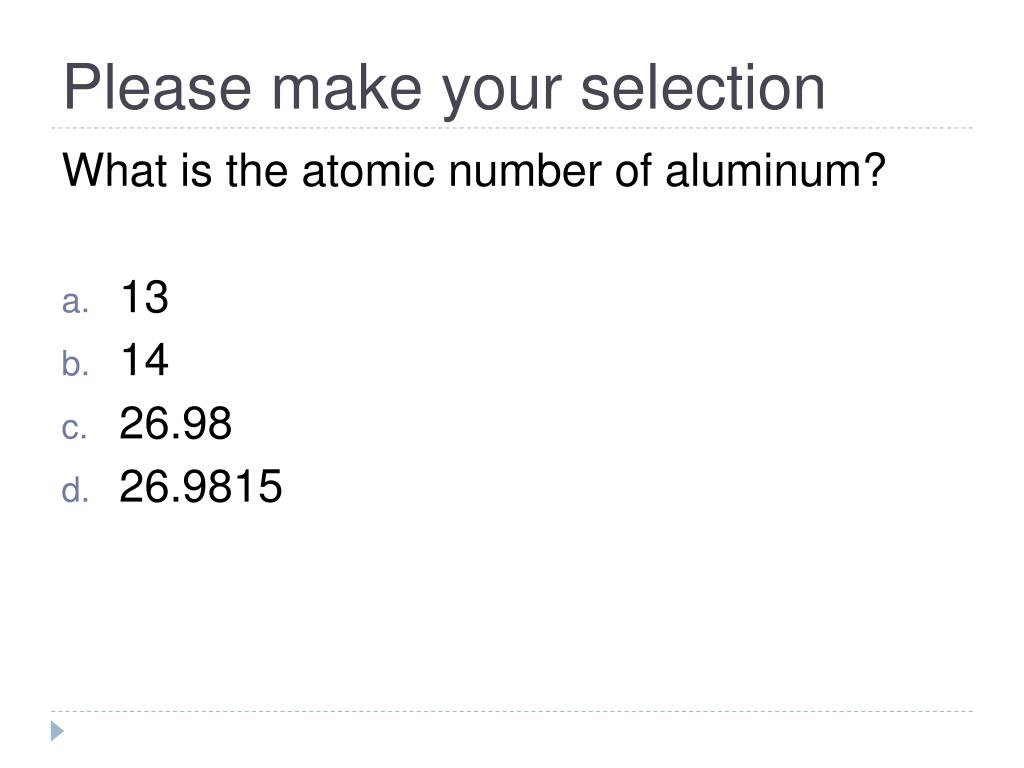Click the word selection in the title

pyautogui.click(x=703, y=88)
